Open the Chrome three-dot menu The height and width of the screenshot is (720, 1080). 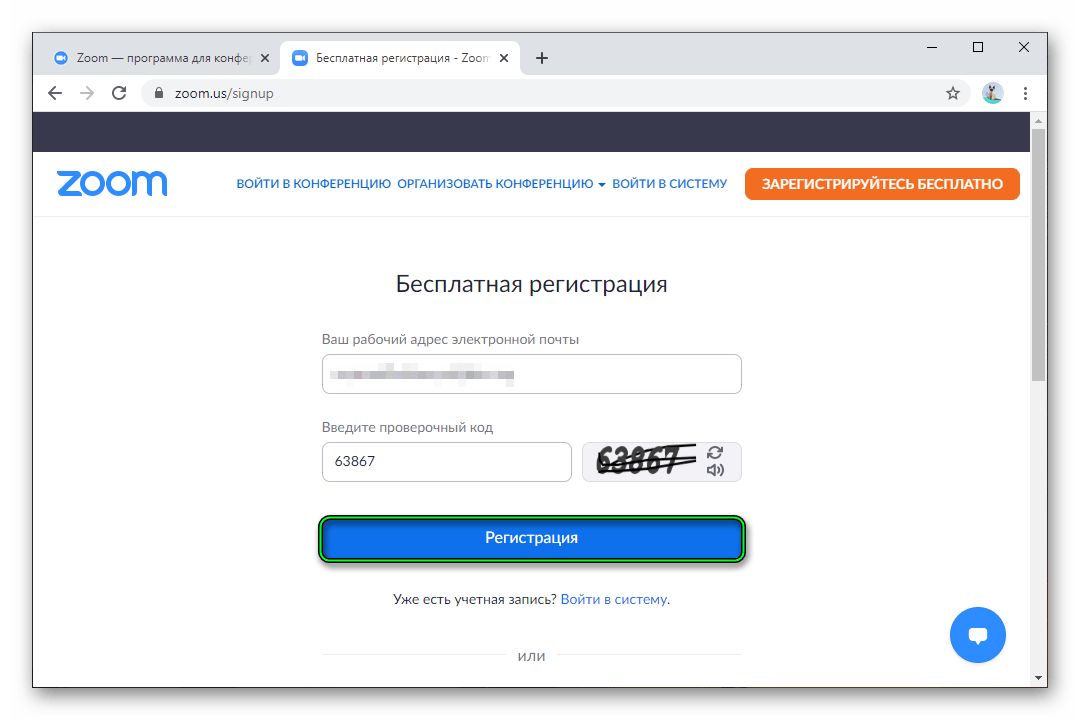(1025, 93)
